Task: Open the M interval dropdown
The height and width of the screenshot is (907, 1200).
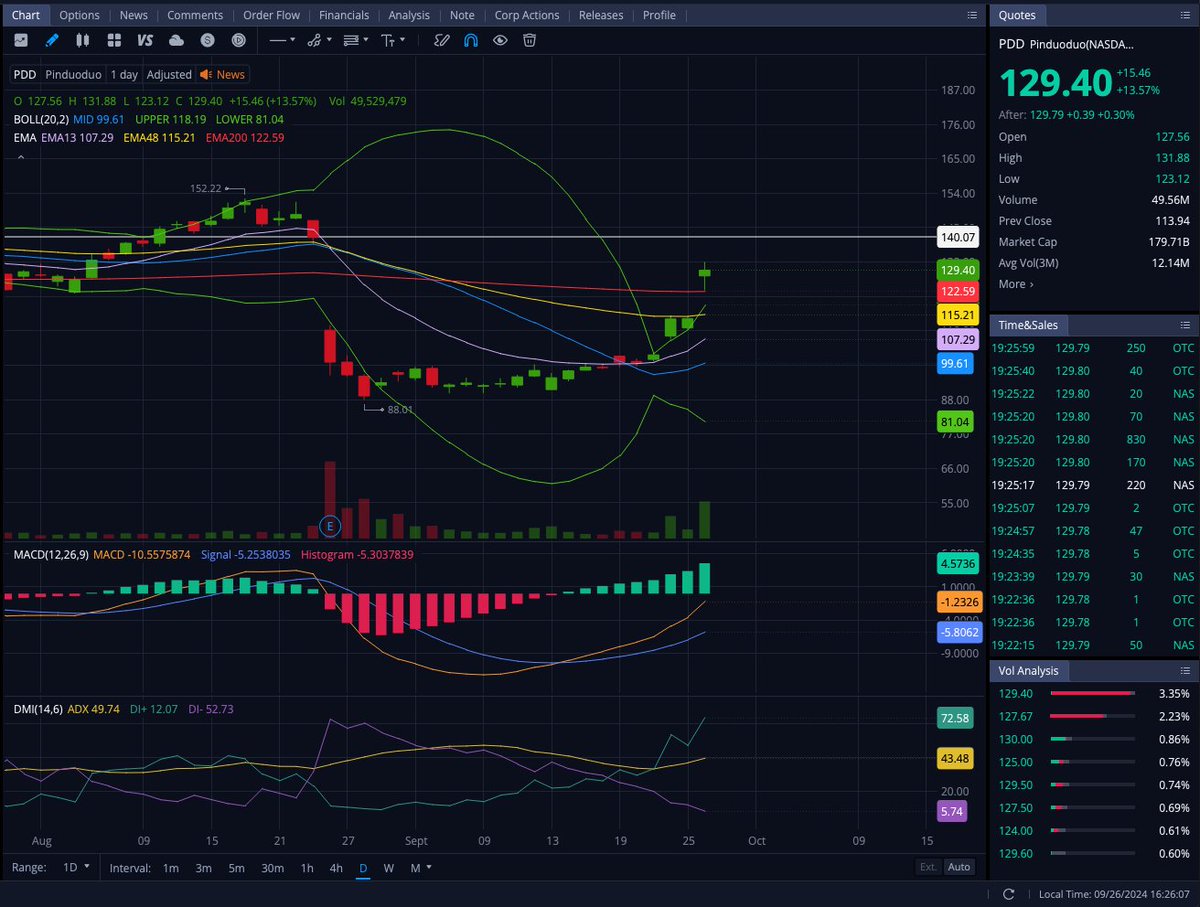Action: coord(419,868)
